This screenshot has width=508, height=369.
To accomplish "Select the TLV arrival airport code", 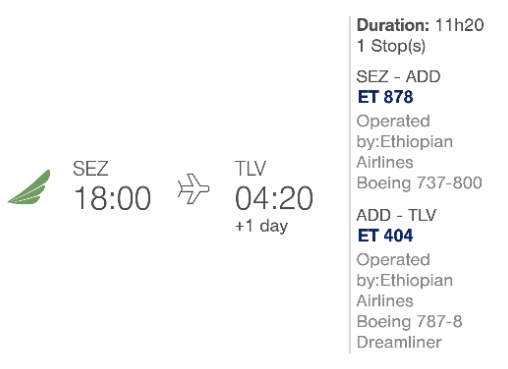I will pyautogui.click(x=250, y=168).
